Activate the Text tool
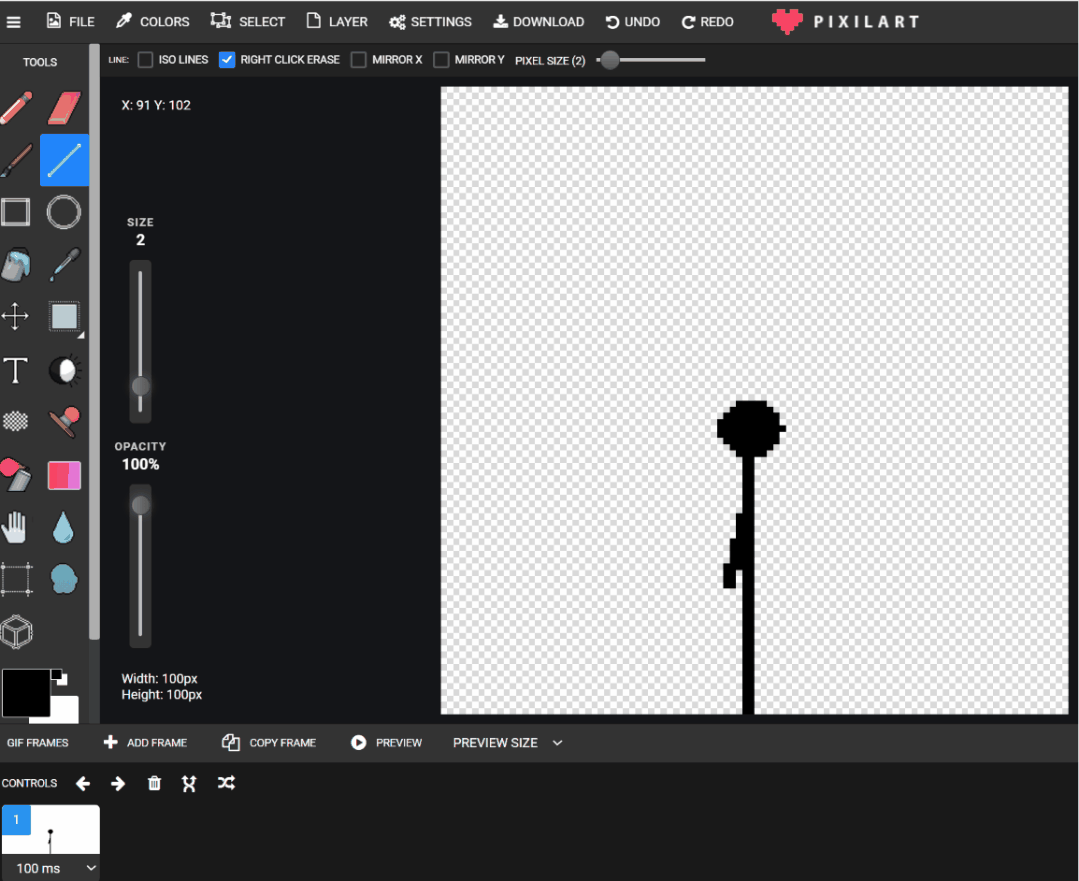The width and height of the screenshot is (1079, 881). pos(16,370)
